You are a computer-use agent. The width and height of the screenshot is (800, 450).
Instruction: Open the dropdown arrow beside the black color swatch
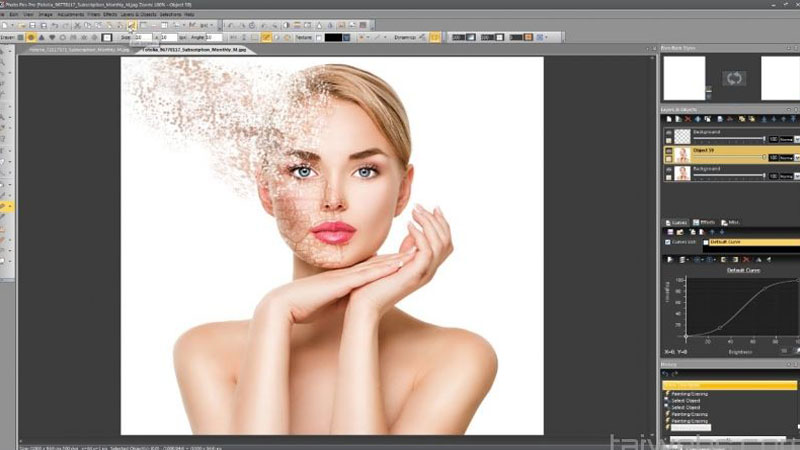click(346, 37)
